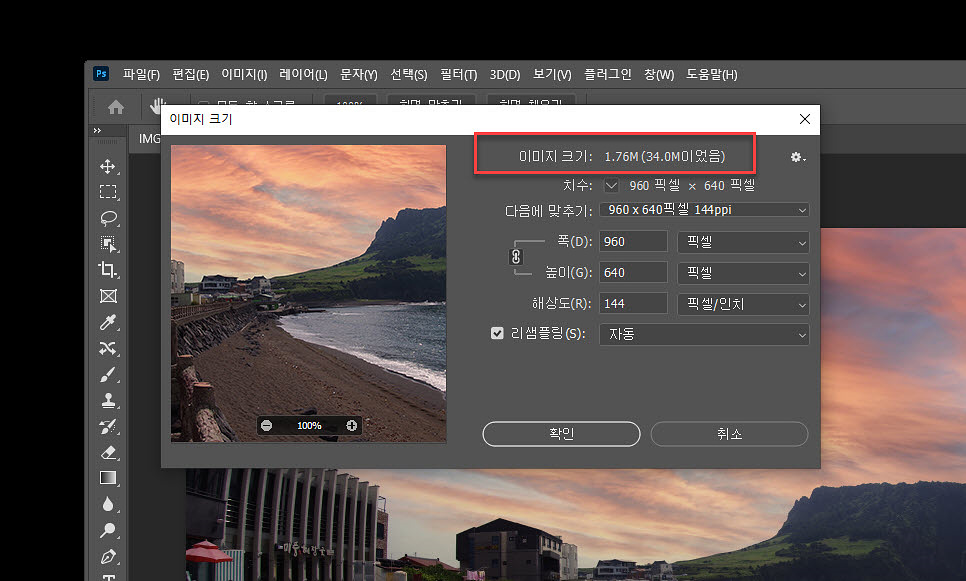
Task: Open the 3D(D) menu
Action: point(505,75)
